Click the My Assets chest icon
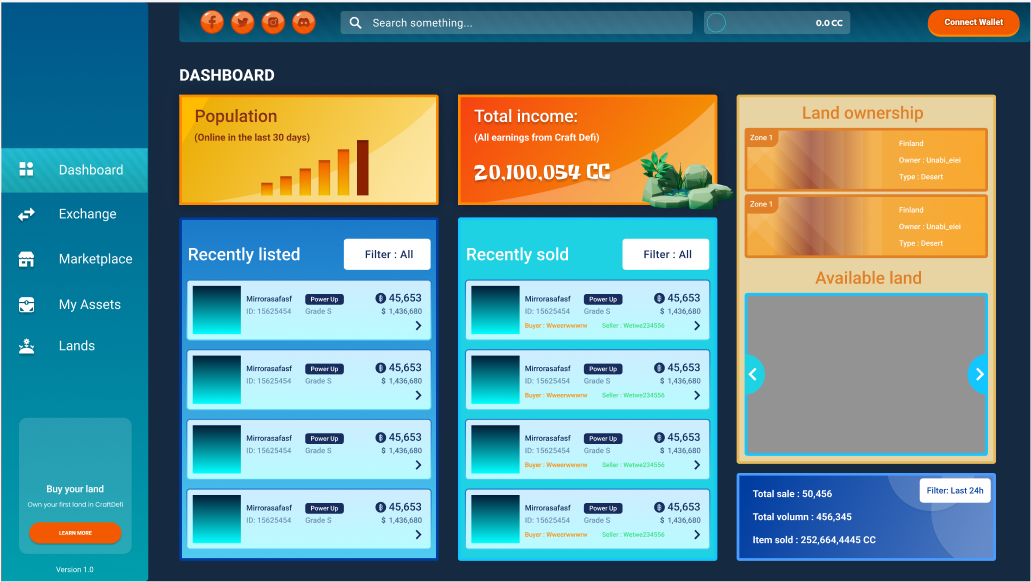This screenshot has width=1031, height=582. 27,305
